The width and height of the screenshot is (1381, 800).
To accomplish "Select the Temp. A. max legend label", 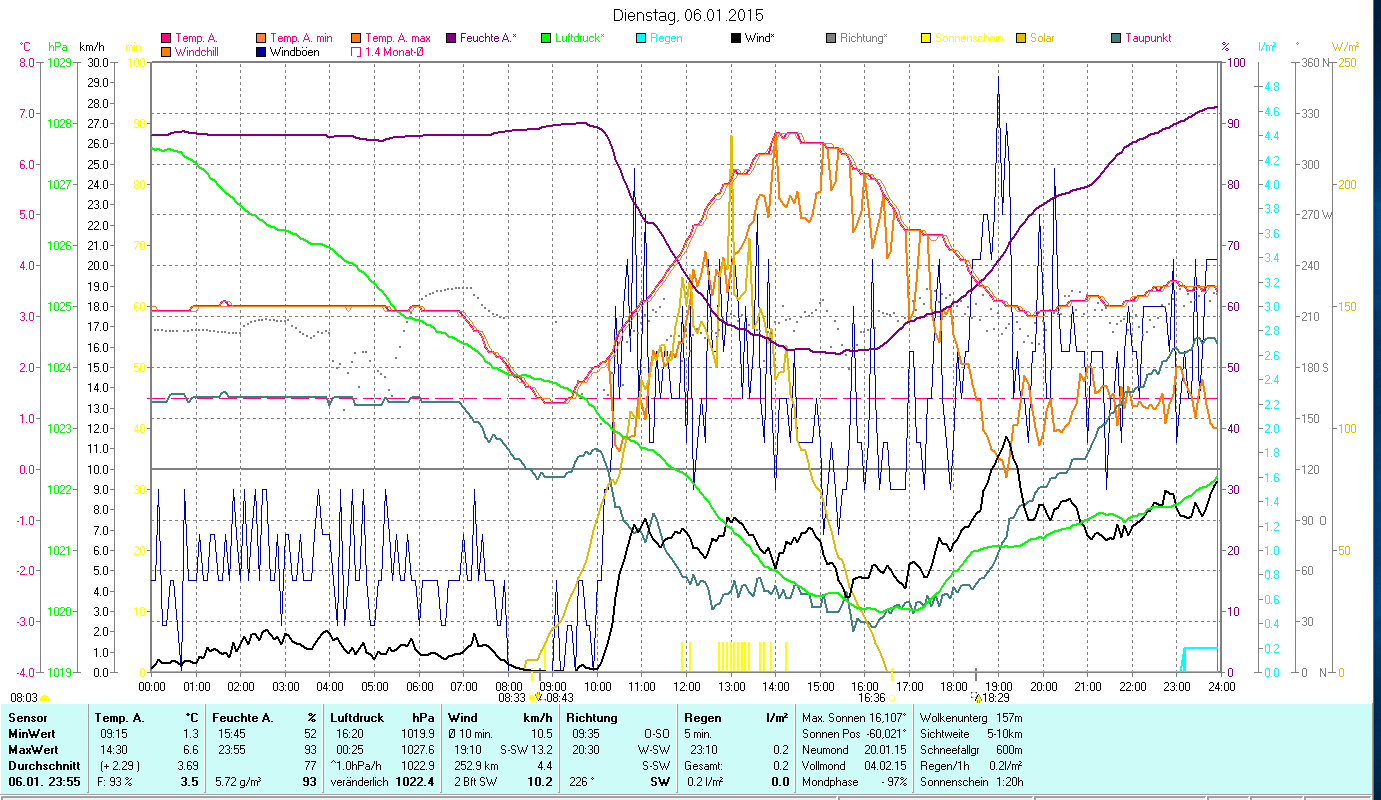I will click(398, 38).
